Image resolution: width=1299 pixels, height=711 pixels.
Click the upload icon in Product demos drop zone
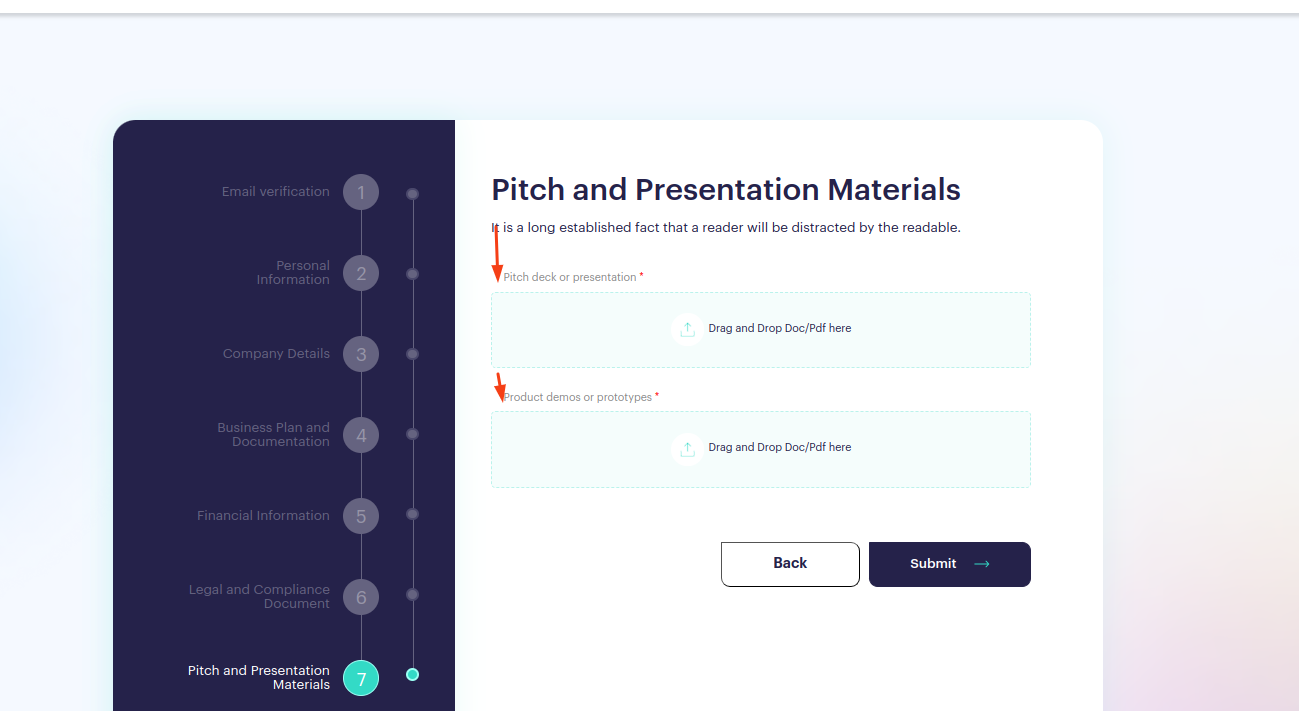(687, 449)
